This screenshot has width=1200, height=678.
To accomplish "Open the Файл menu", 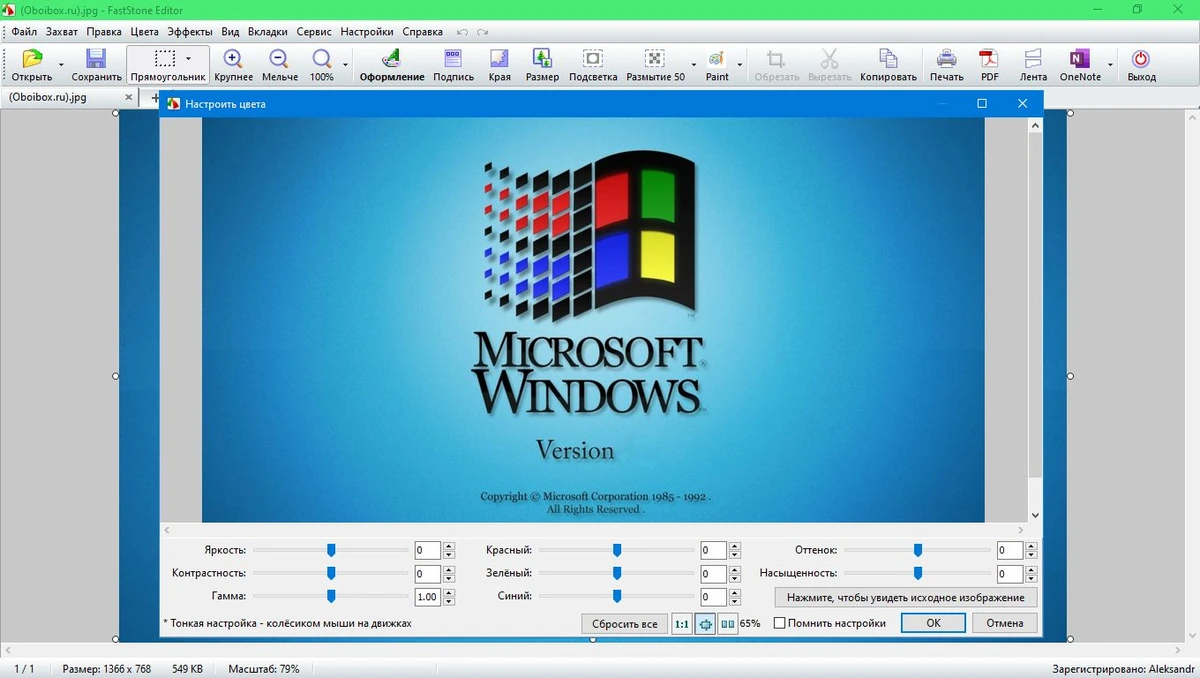I will click(x=24, y=32).
